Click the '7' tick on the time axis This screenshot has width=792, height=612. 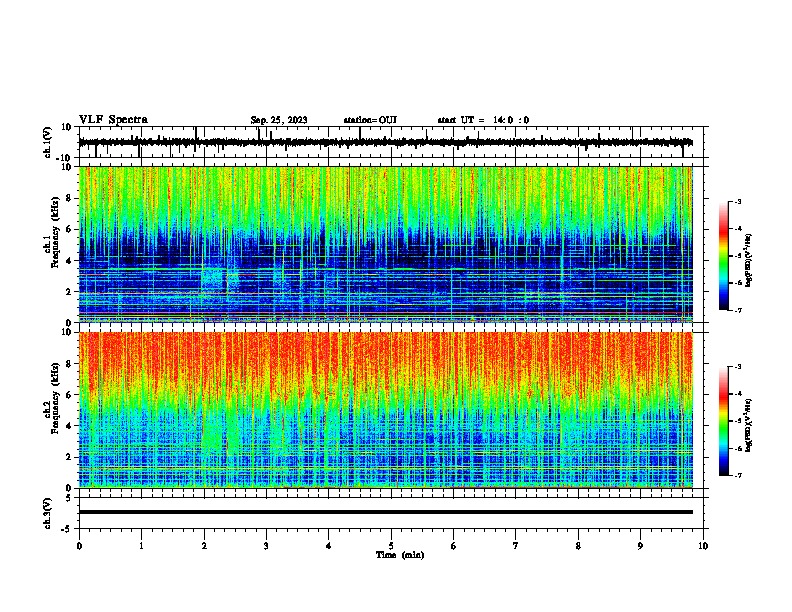click(x=516, y=546)
